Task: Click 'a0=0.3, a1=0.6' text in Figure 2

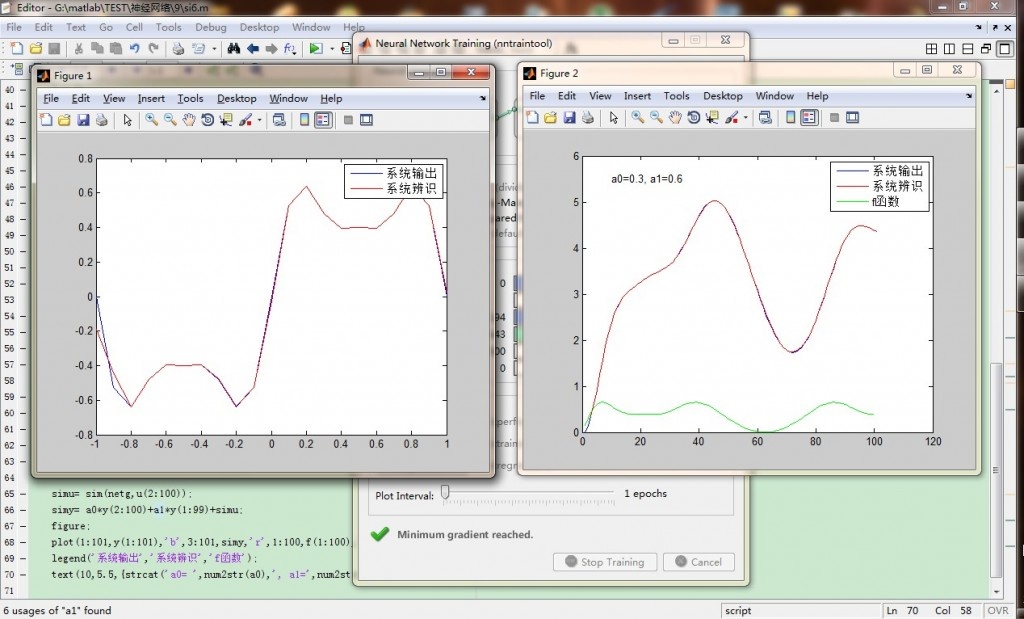Action: tap(647, 179)
